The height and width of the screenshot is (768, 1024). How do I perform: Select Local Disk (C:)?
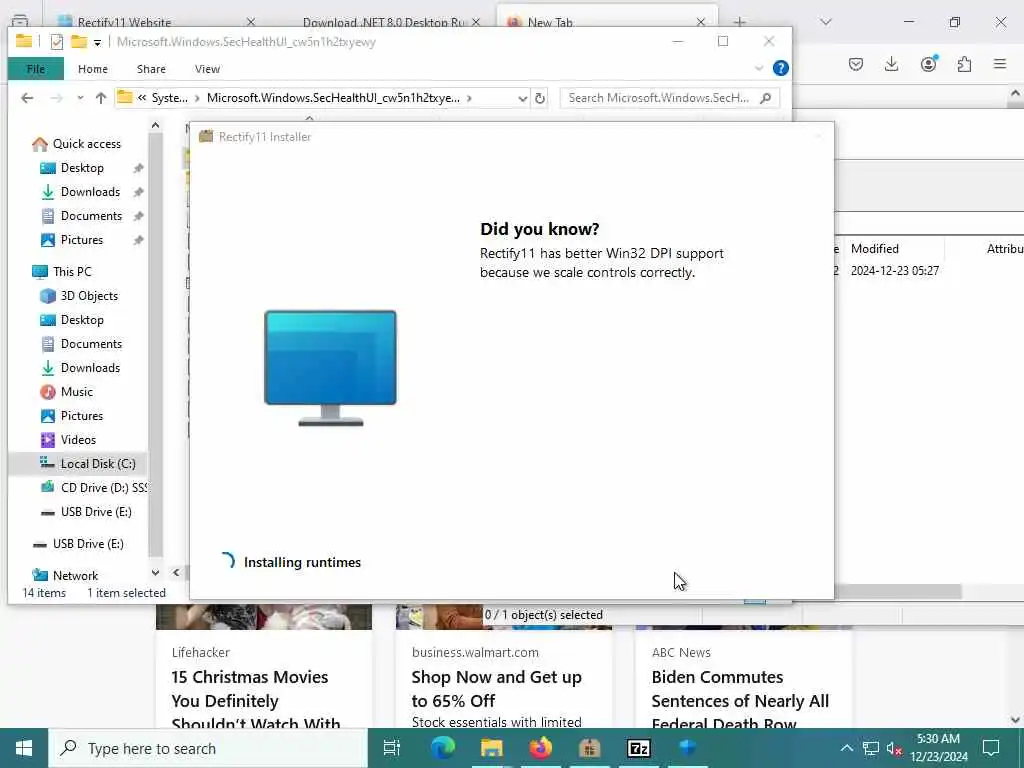tap(98, 464)
